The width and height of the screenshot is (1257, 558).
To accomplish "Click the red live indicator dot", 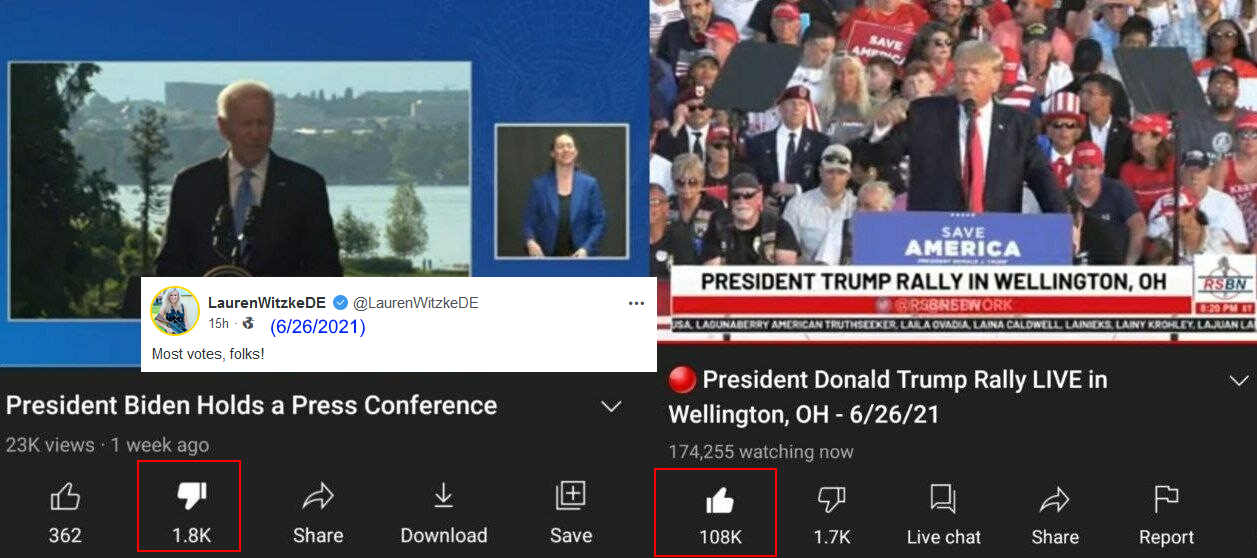I will point(681,380).
